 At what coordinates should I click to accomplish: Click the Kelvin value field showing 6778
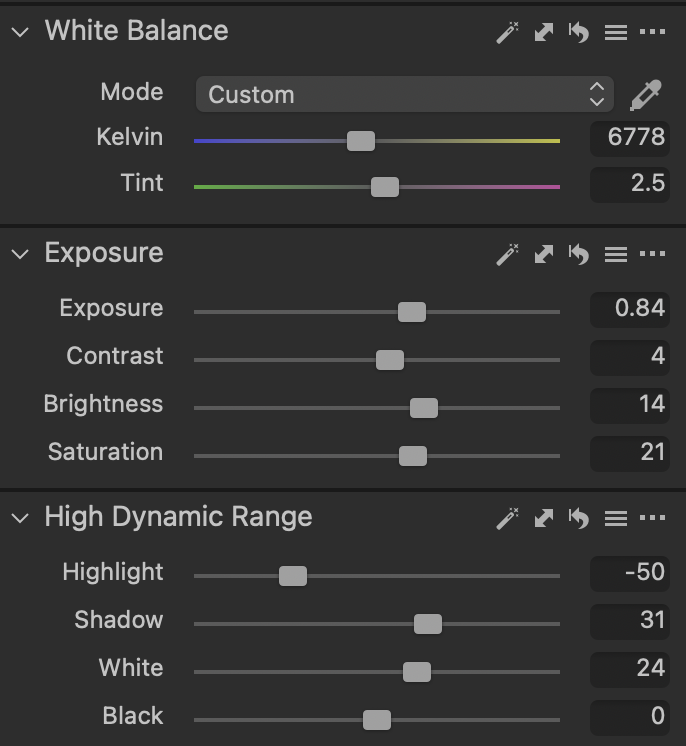click(x=629, y=137)
